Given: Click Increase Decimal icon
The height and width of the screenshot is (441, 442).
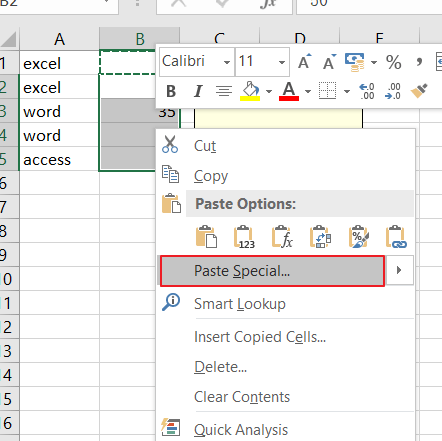Looking at the screenshot, I should tap(367, 91).
